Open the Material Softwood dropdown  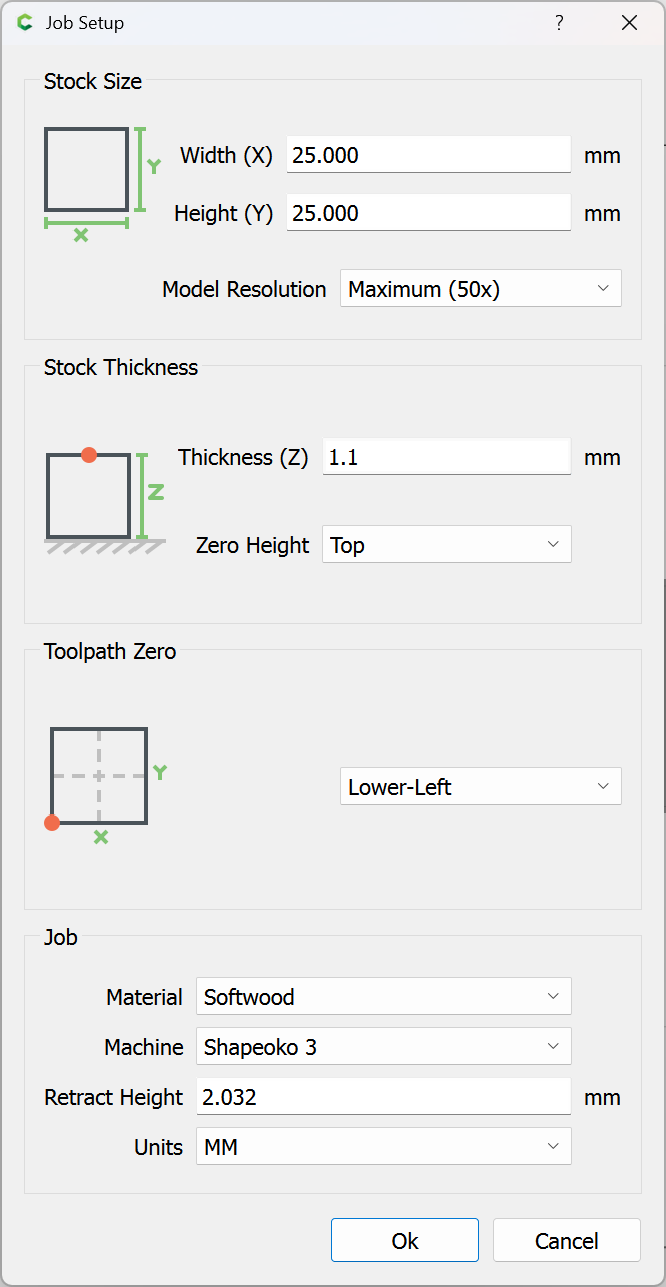[x=384, y=997]
